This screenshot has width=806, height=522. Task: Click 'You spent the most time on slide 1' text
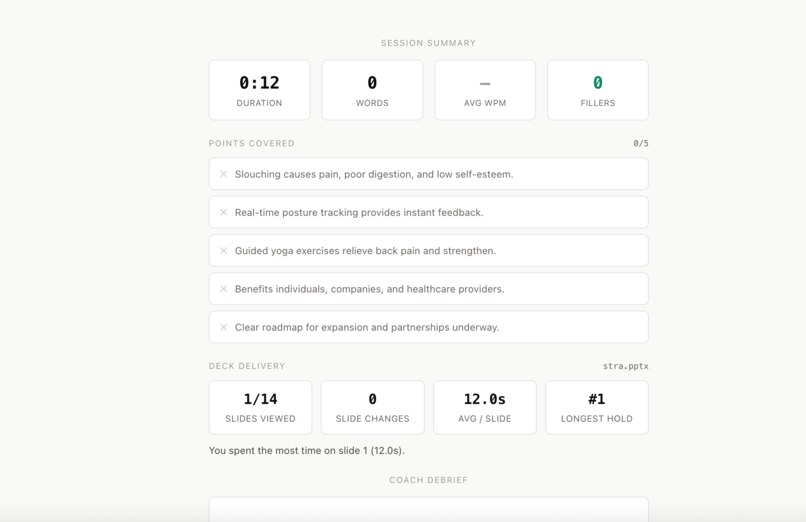[x=306, y=451]
